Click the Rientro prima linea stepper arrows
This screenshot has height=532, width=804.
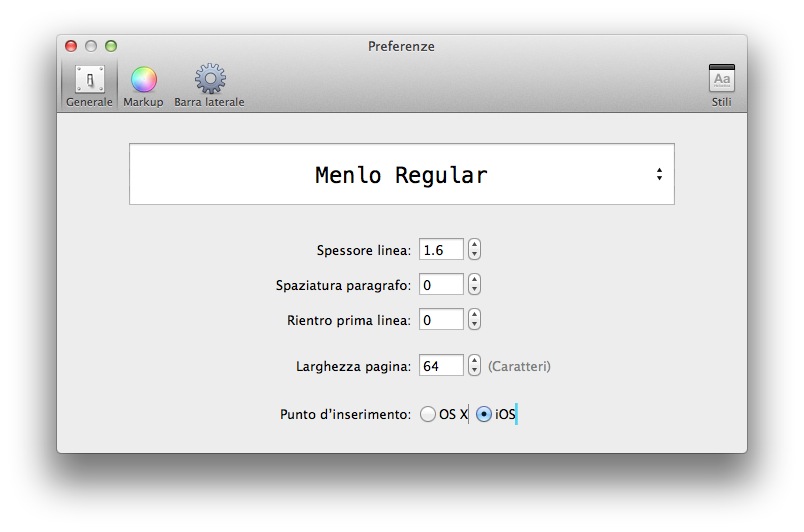tap(474, 320)
